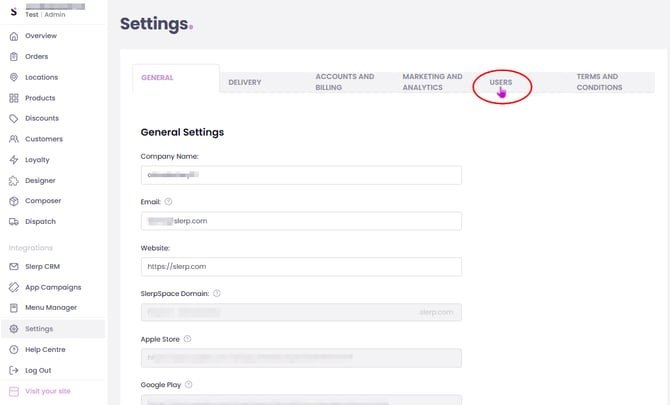Viewport: 670px width, 405px height.
Task: Focus the Website input field
Action: [x=301, y=266]
